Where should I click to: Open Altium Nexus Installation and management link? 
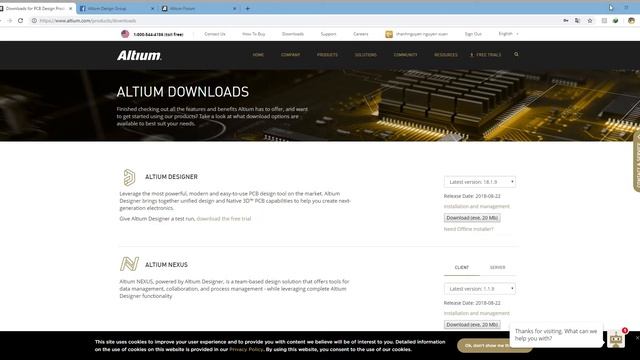pyautogui.click(x=476, y=313)
